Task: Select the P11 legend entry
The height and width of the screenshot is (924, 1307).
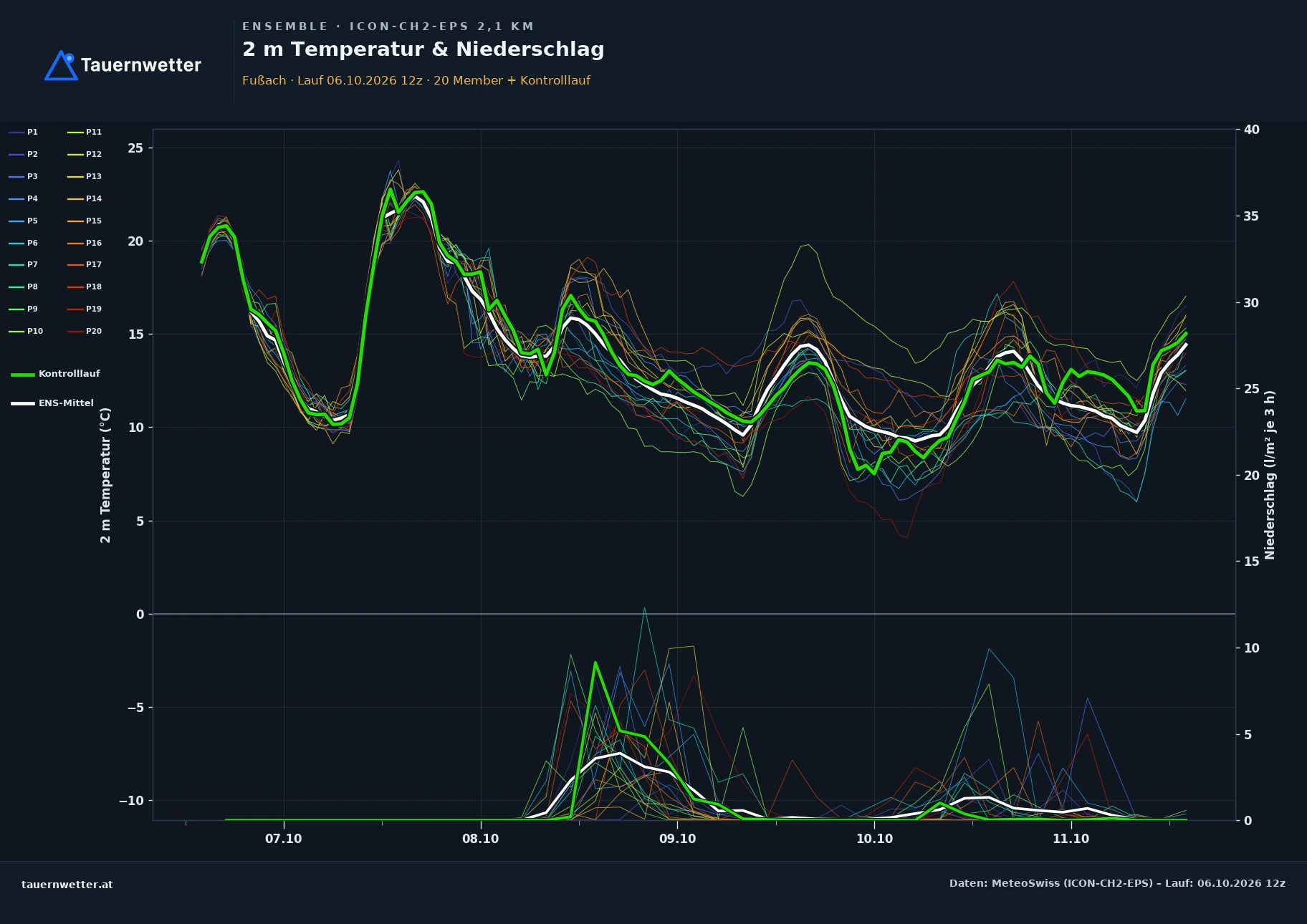Action: (x=85, y=132)
